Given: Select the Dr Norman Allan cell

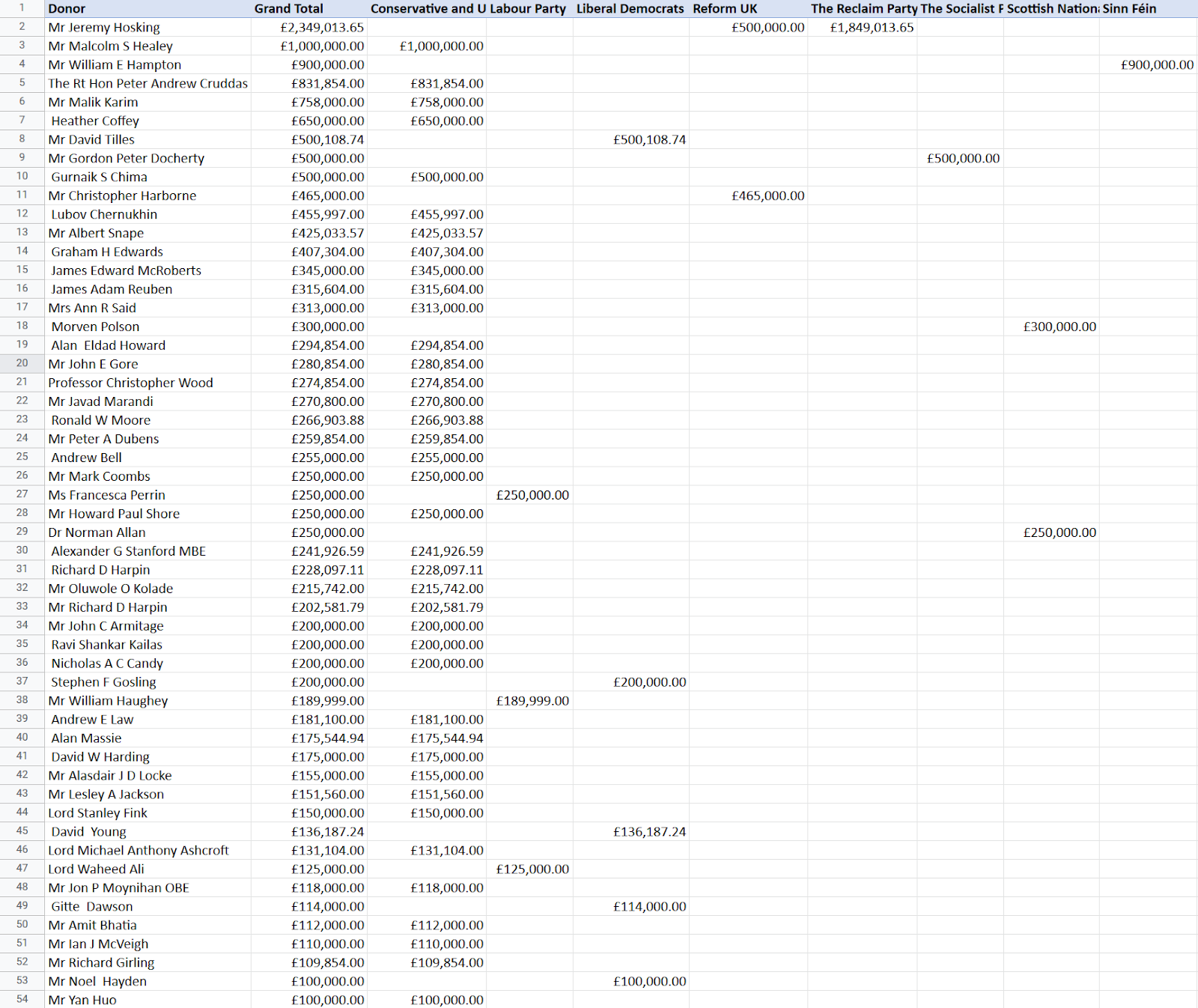Looking at the screenshot, I should pyautogui.click(x=148, y=533).
